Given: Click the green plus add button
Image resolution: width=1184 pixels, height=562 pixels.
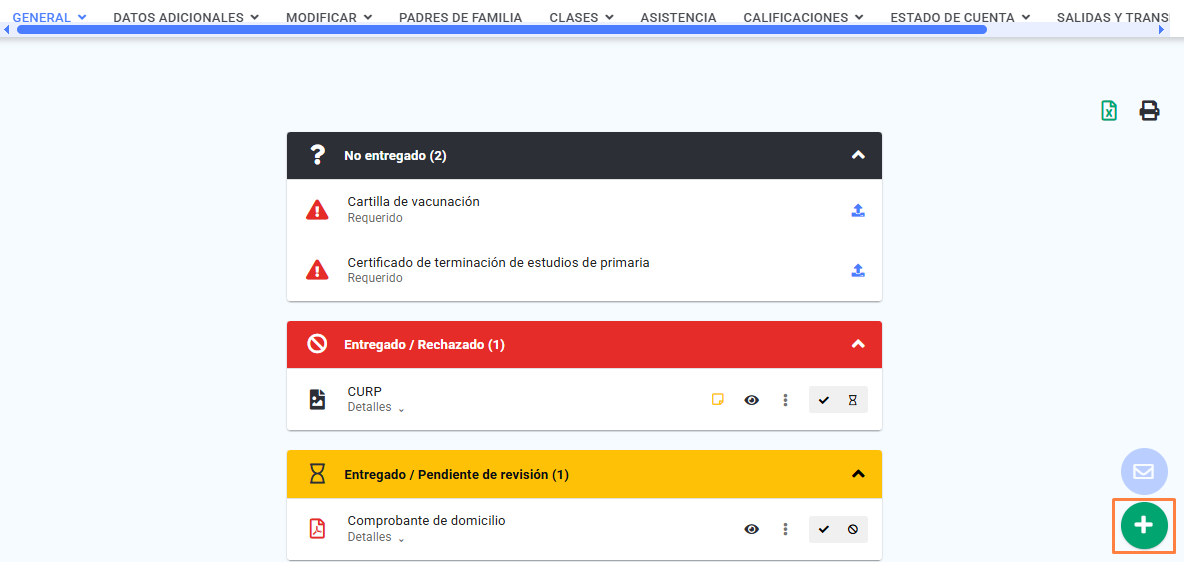Looking at the screenshot, I should tap(1144, 525).
